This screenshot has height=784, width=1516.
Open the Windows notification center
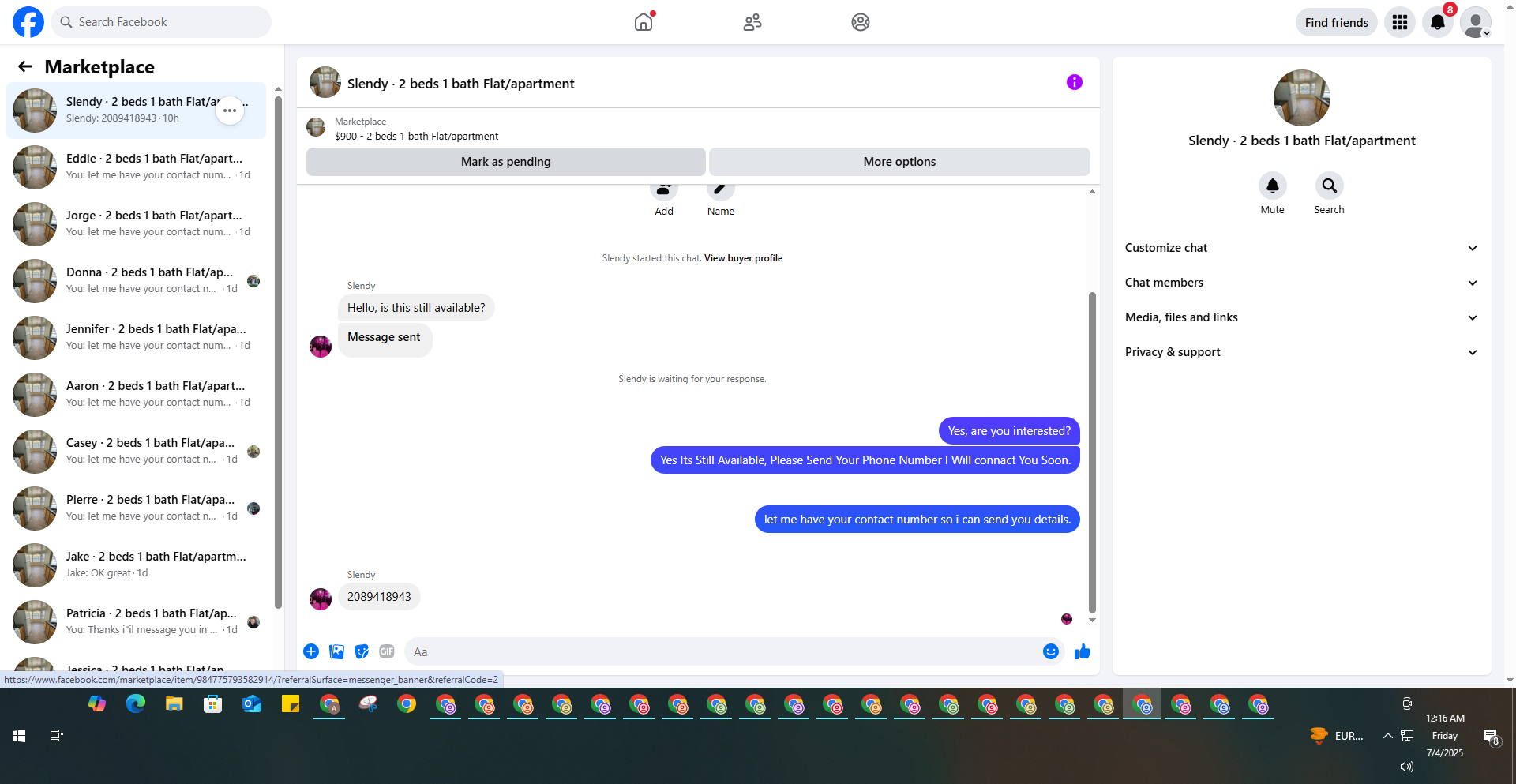point(1491,737)
